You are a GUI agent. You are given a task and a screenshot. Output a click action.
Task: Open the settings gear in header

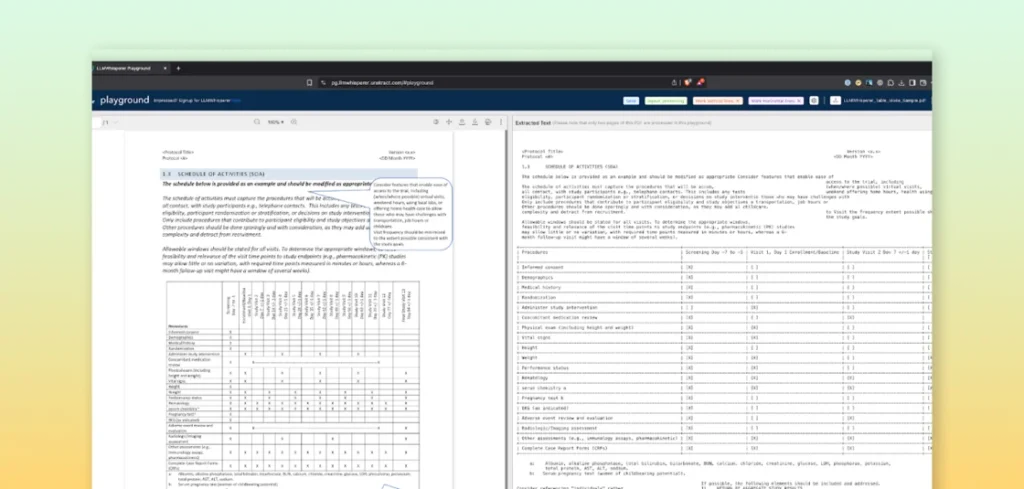pyautogui.click(x=814, y=101)
